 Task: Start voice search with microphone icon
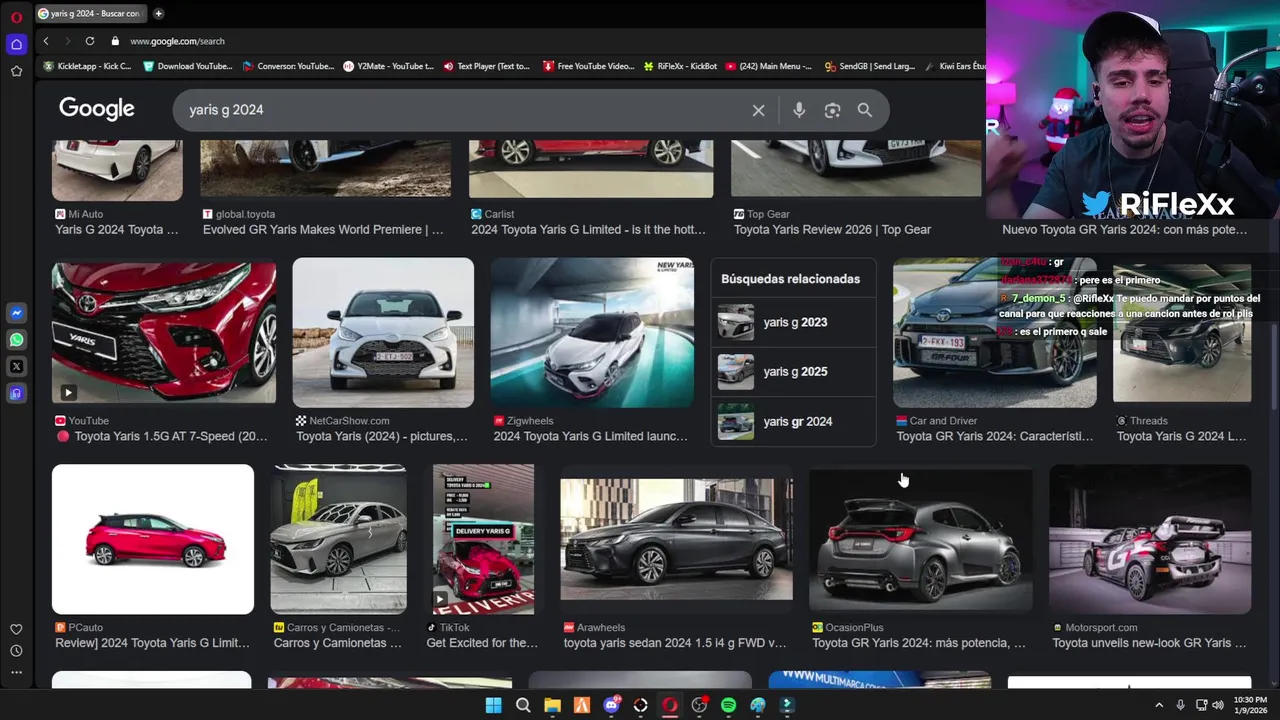[799, 110]
